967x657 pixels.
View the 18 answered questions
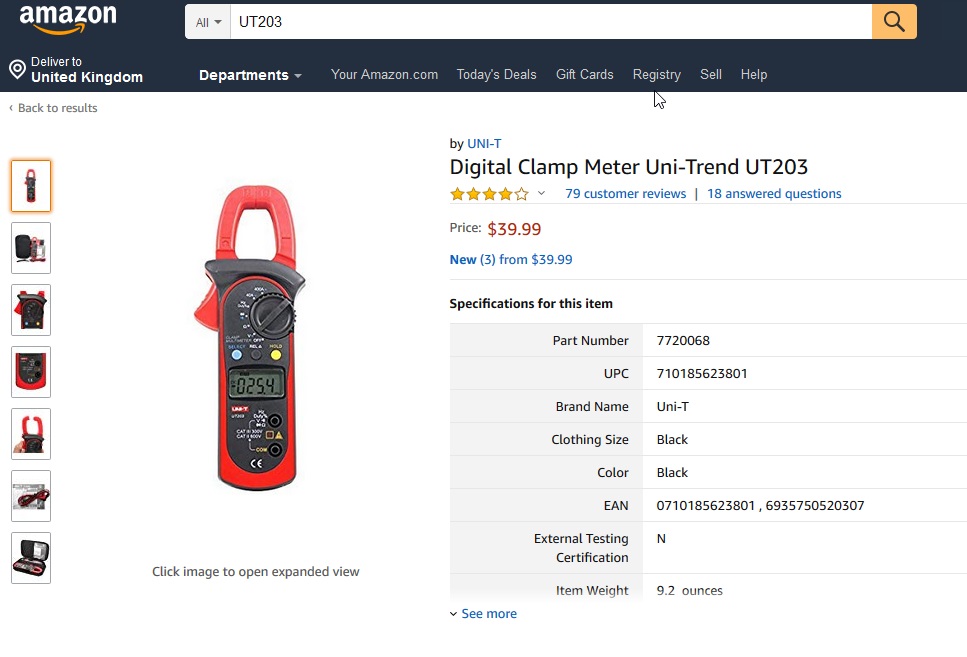click(774, 194)
